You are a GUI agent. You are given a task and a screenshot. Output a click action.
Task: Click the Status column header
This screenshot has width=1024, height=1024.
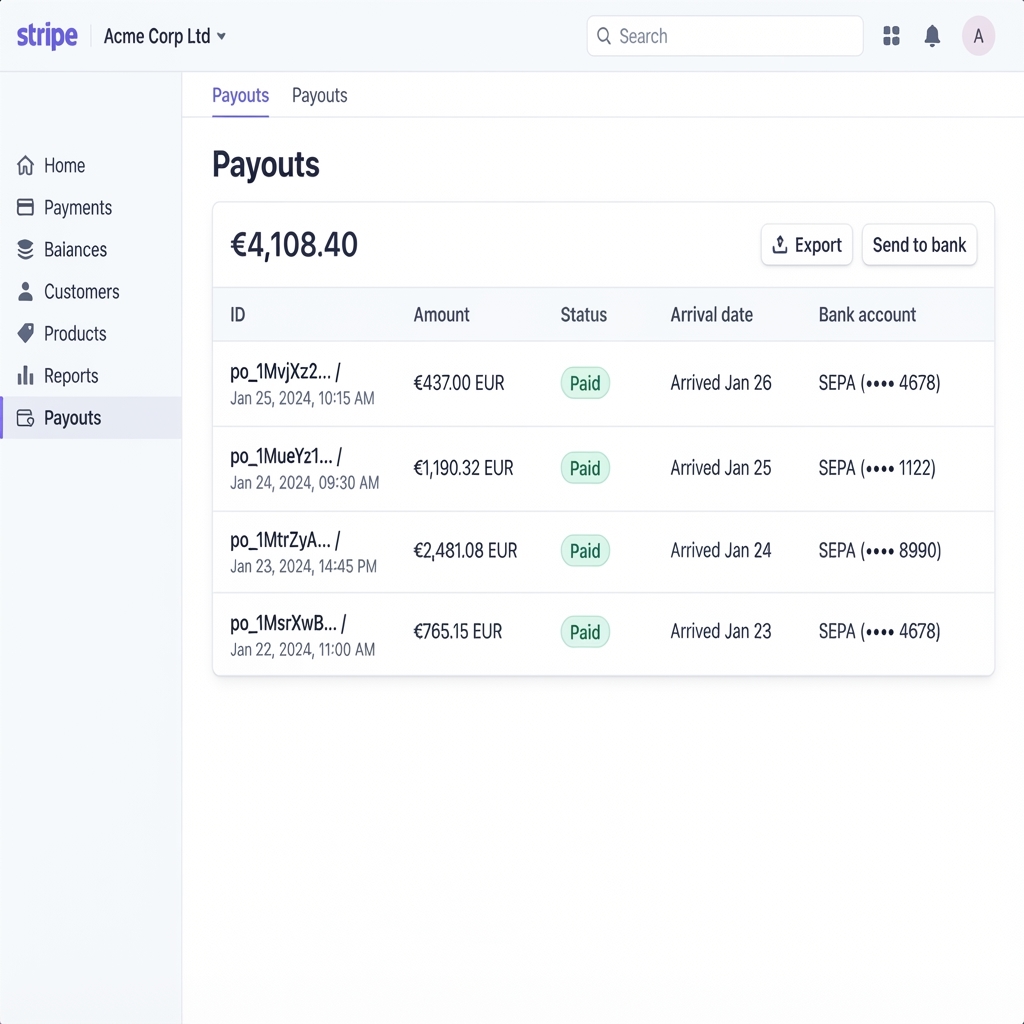pyautogui.click(x=584, y=315)
